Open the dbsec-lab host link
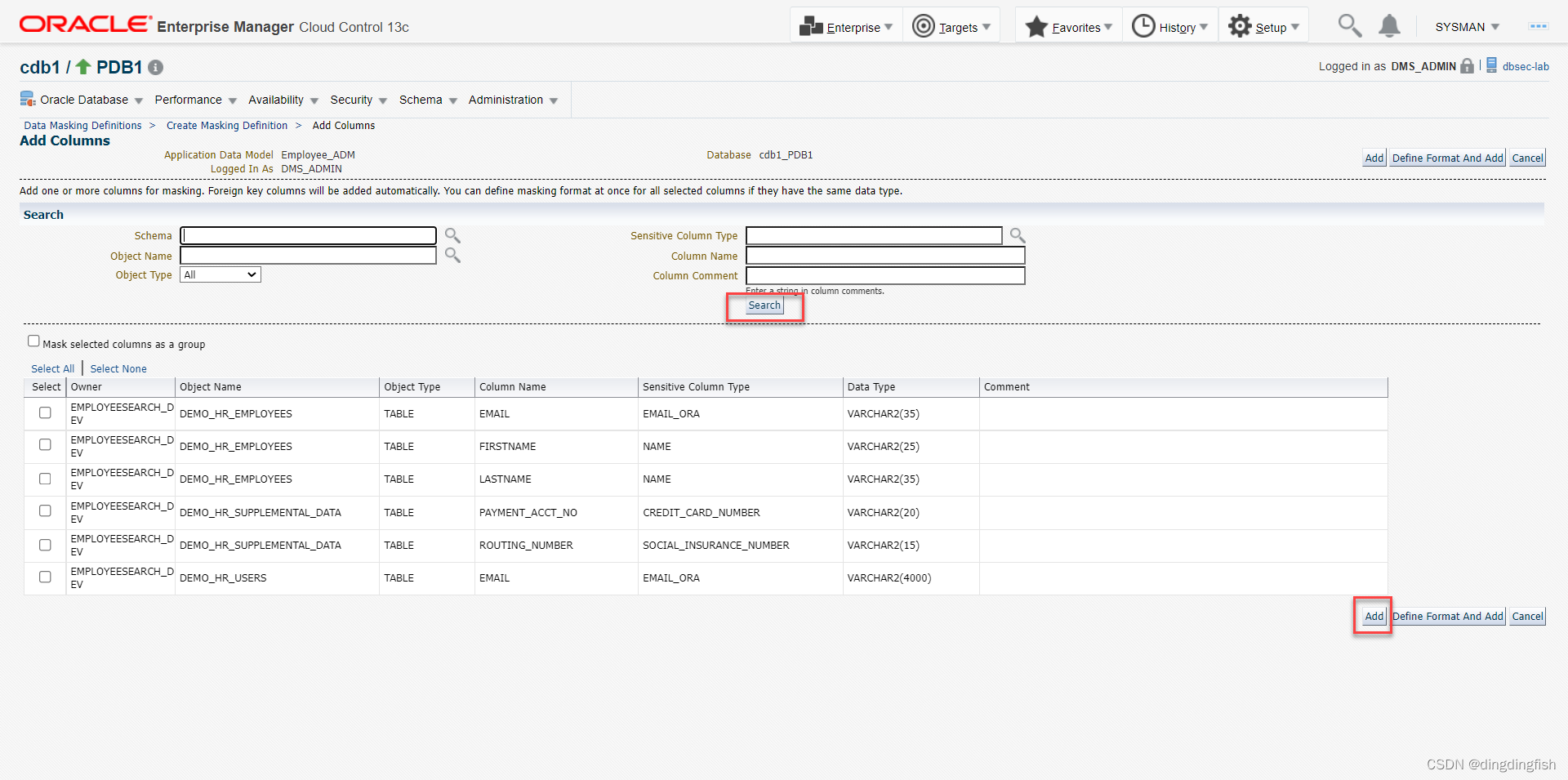Image resolution: width=1568 pixels, height=780 pixels. pyautogui.click(x=1526, y=67)
